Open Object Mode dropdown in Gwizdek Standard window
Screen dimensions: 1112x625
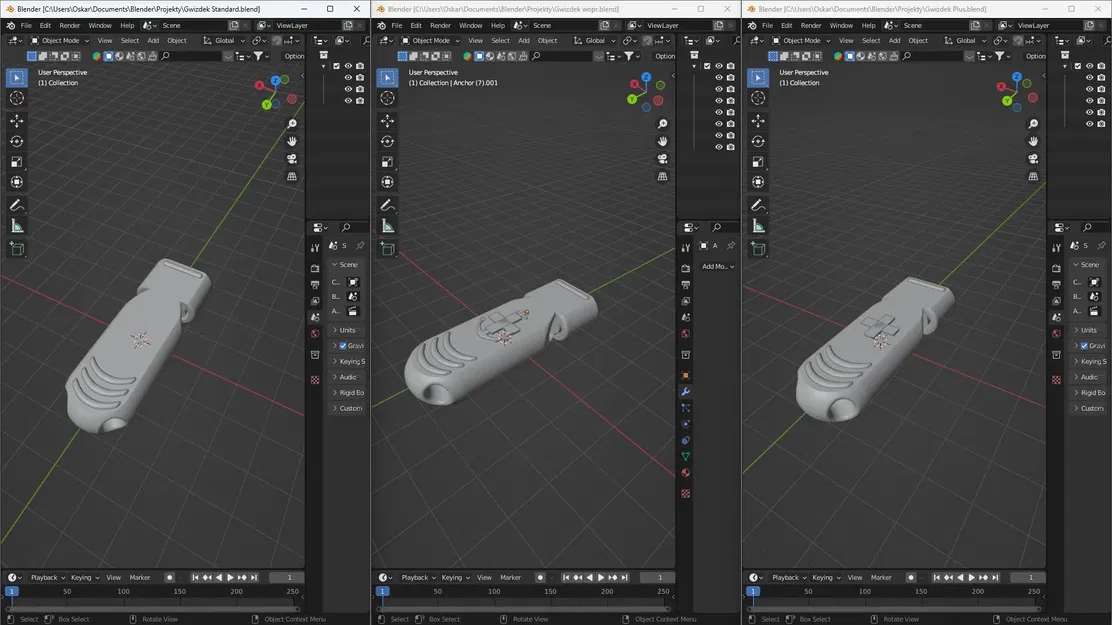coord(60,41)
